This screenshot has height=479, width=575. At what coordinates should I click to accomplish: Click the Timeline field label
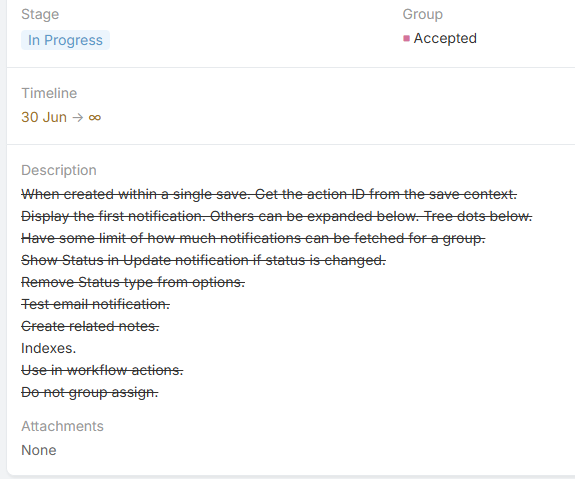pyautogui.click(x=49, y=93)
